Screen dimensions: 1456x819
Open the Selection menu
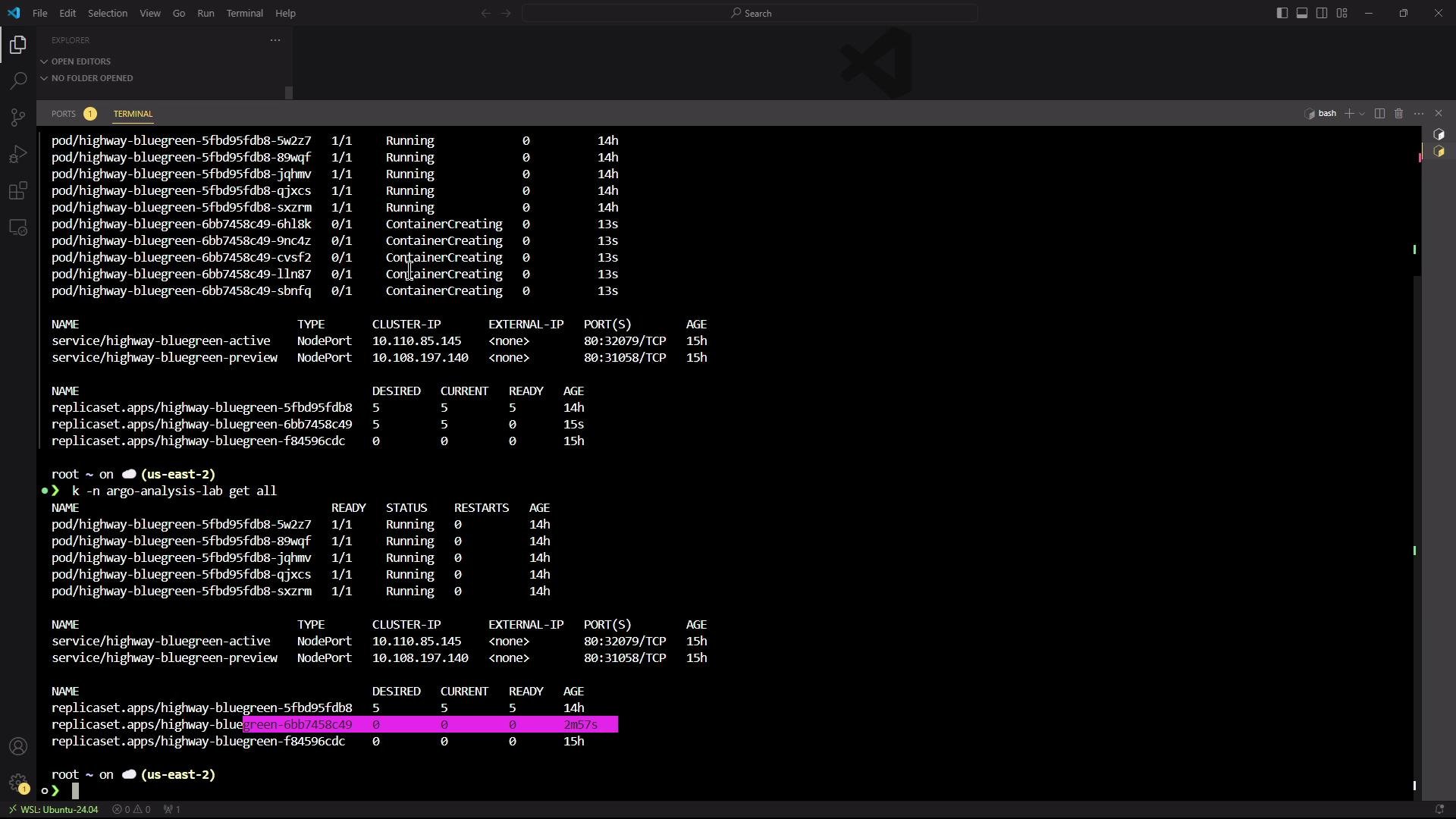(108, 13)
